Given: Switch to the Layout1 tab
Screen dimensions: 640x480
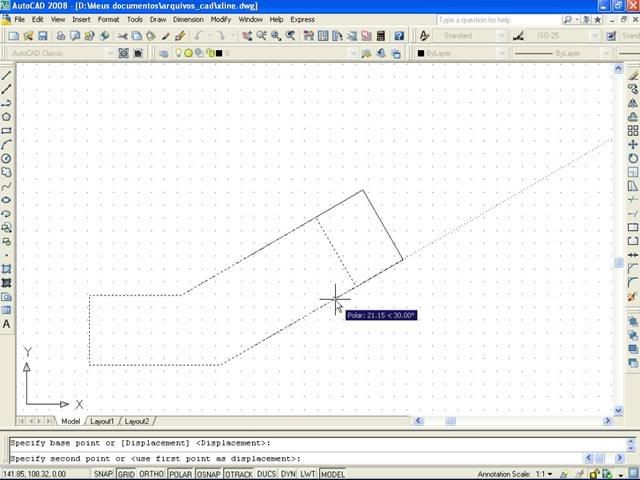Looking at the screenshot, I should [x=102, y=421].
